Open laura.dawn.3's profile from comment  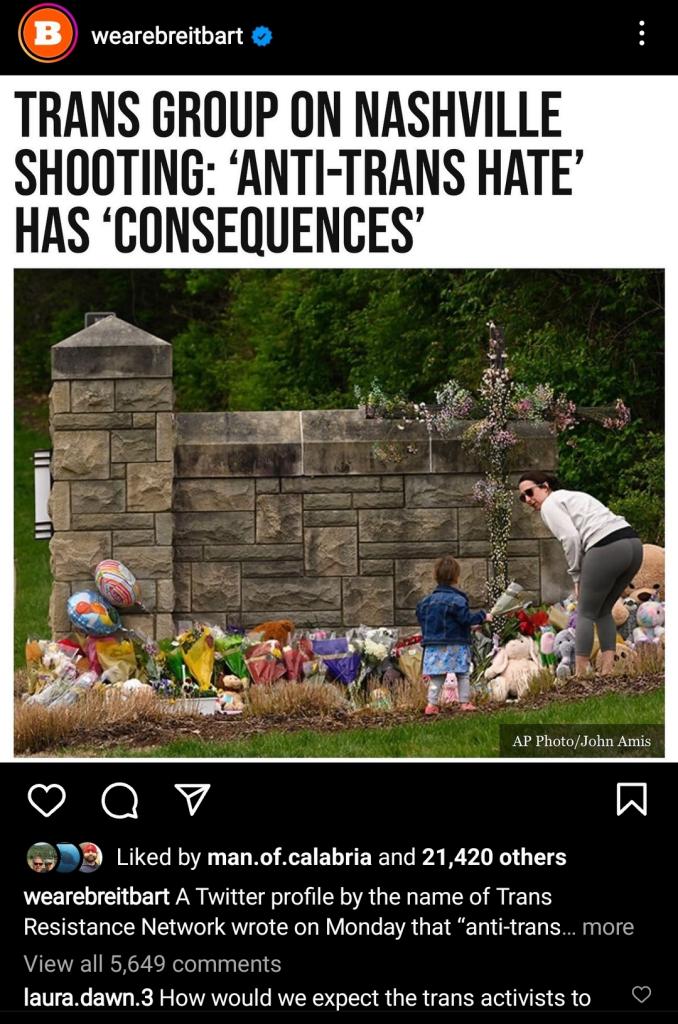(x=88, y=998)
